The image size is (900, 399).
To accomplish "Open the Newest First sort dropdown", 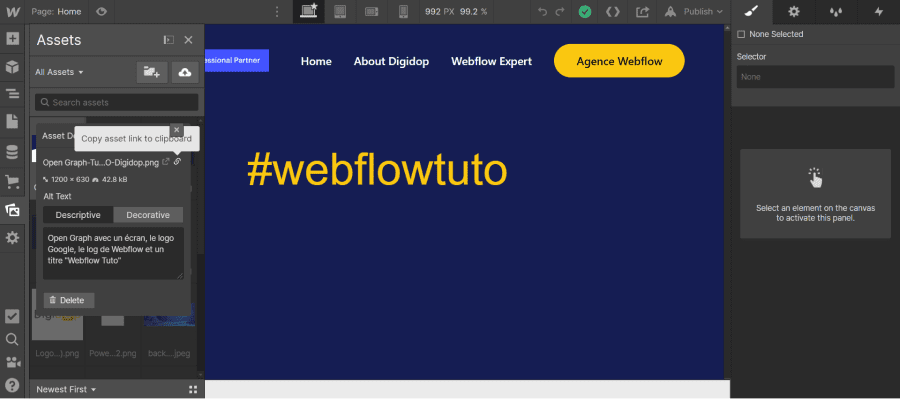I will (x=66, y=389).
